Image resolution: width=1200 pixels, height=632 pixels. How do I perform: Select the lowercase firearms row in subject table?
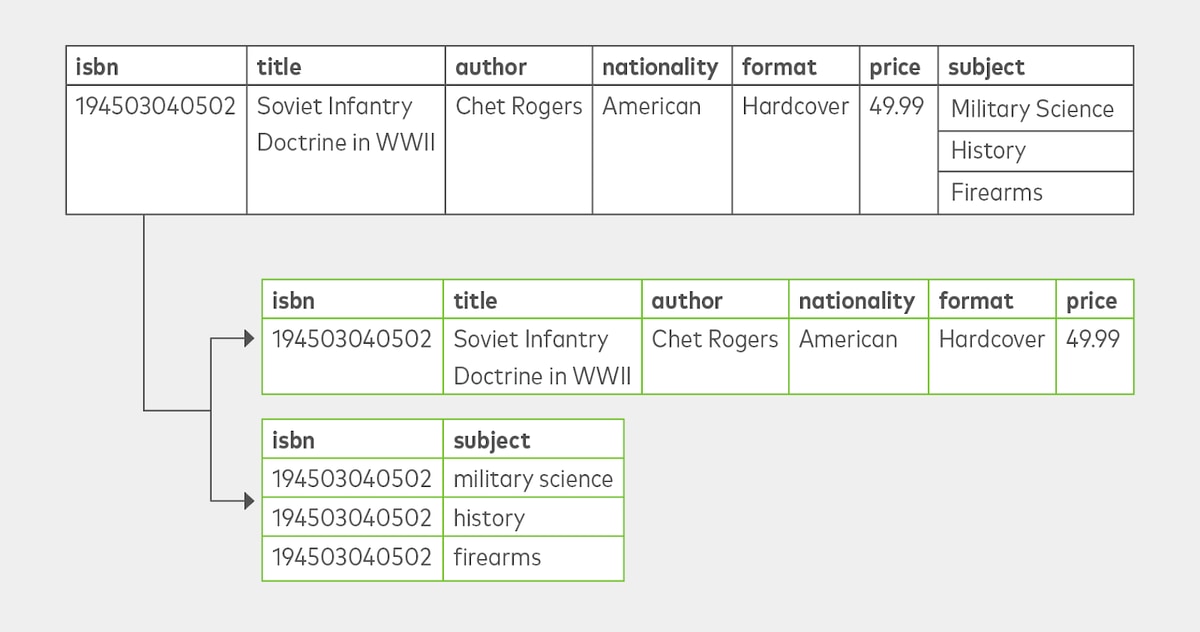[443, 558]
